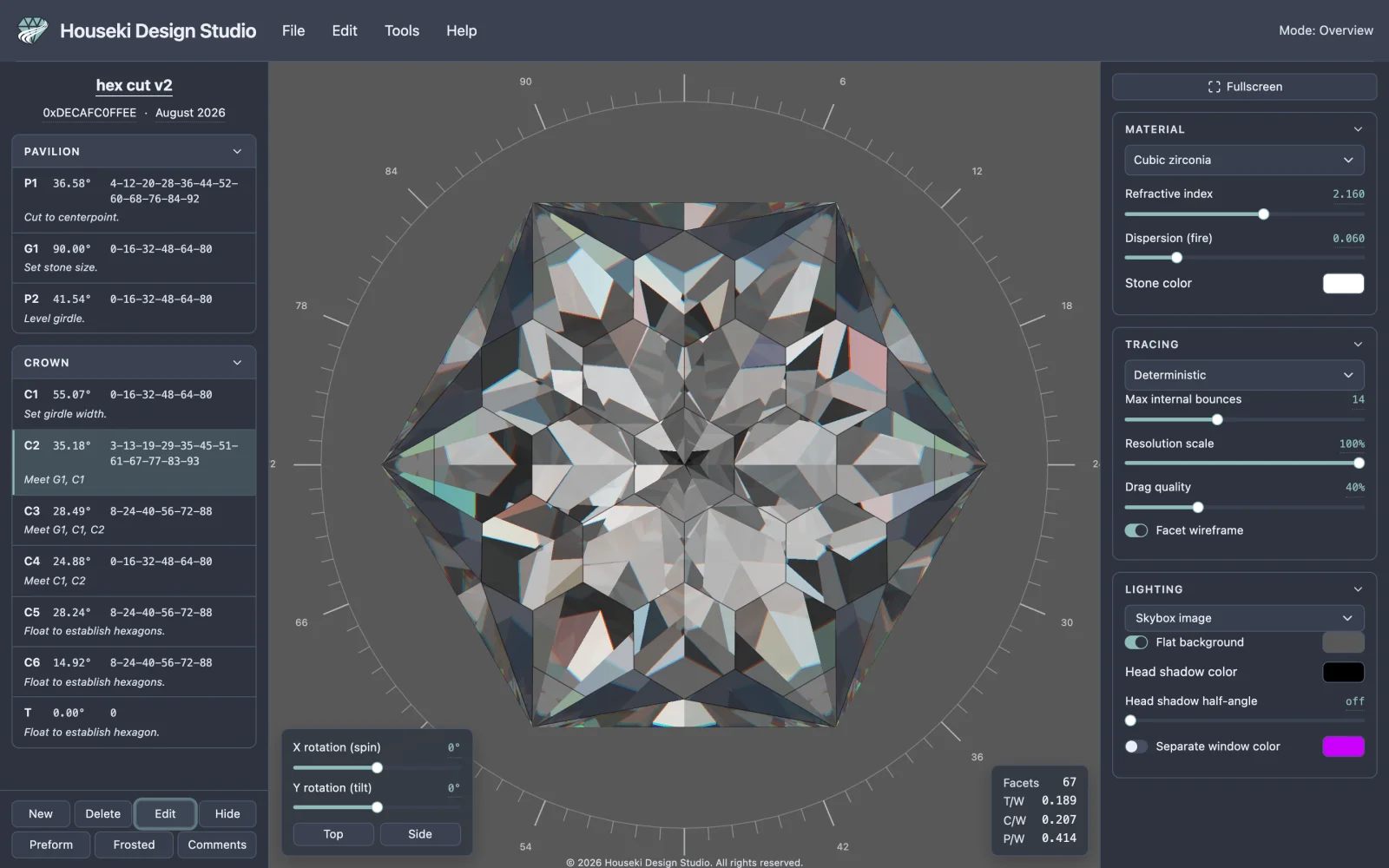Click the Max internal bounces slider handle
Screen dimensions: 1389x868
point(1217,420)
